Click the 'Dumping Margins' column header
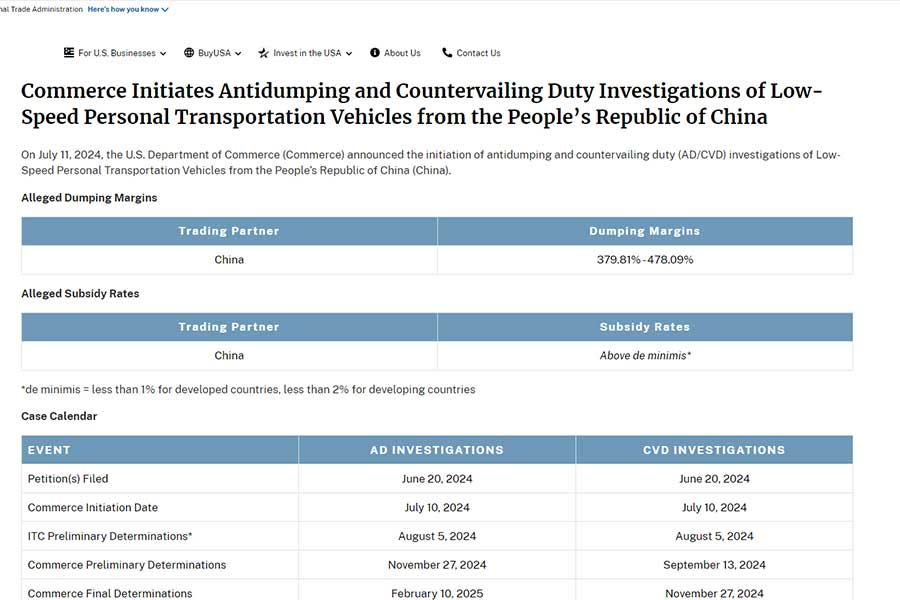900x600 pixels. pos(645,231)
